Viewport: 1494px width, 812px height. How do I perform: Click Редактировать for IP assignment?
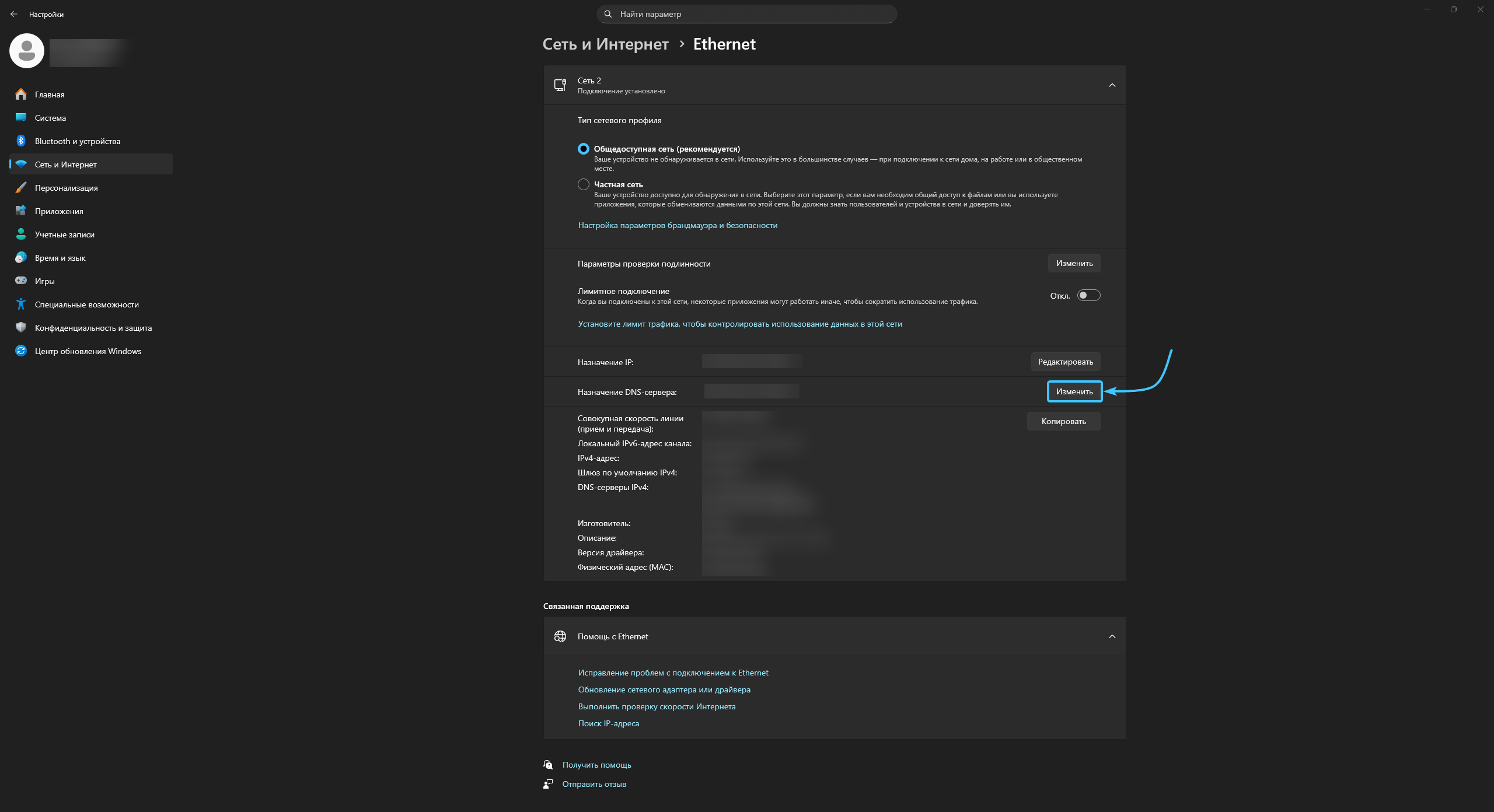click(x=1065, y=362)
